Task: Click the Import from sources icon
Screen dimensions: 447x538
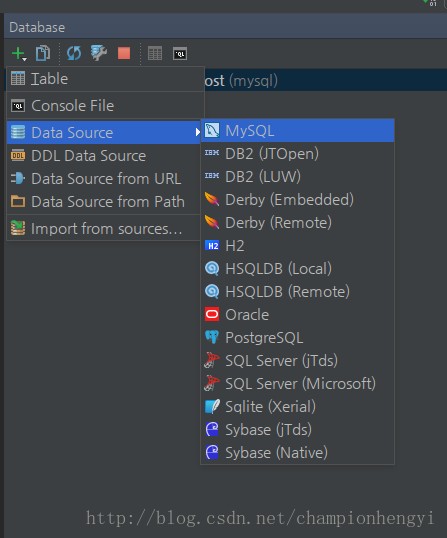Action: (x=18, y=228)
